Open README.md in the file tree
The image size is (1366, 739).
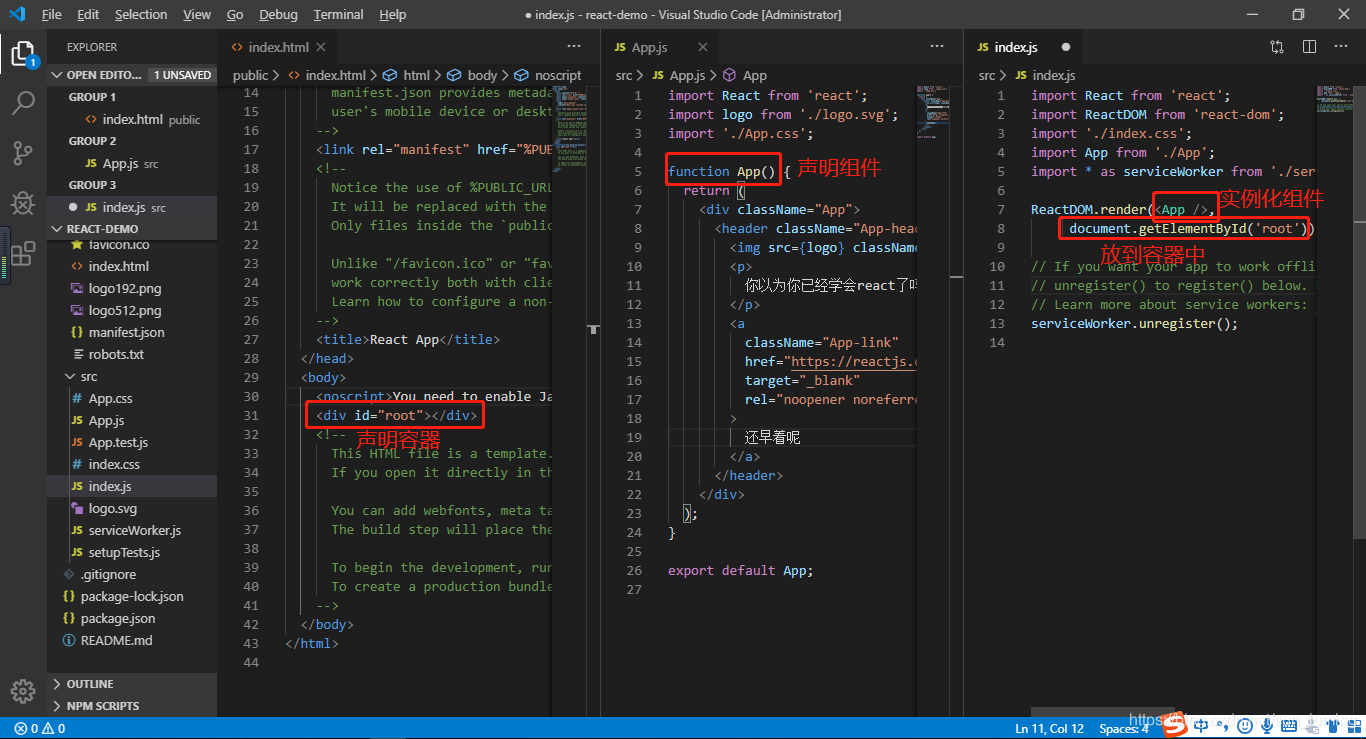132,640
